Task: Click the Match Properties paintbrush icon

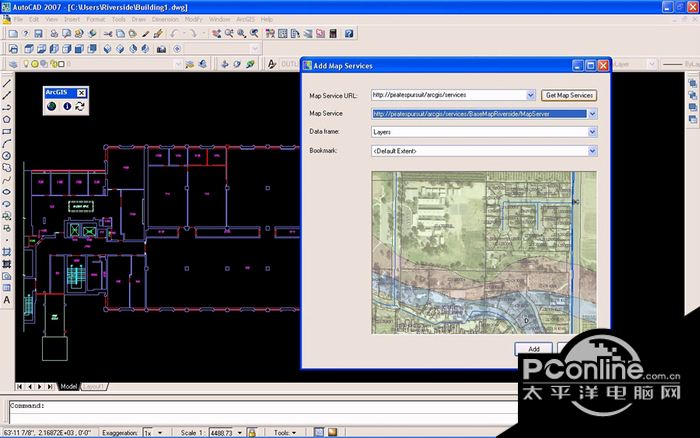Action: (146, 33)
